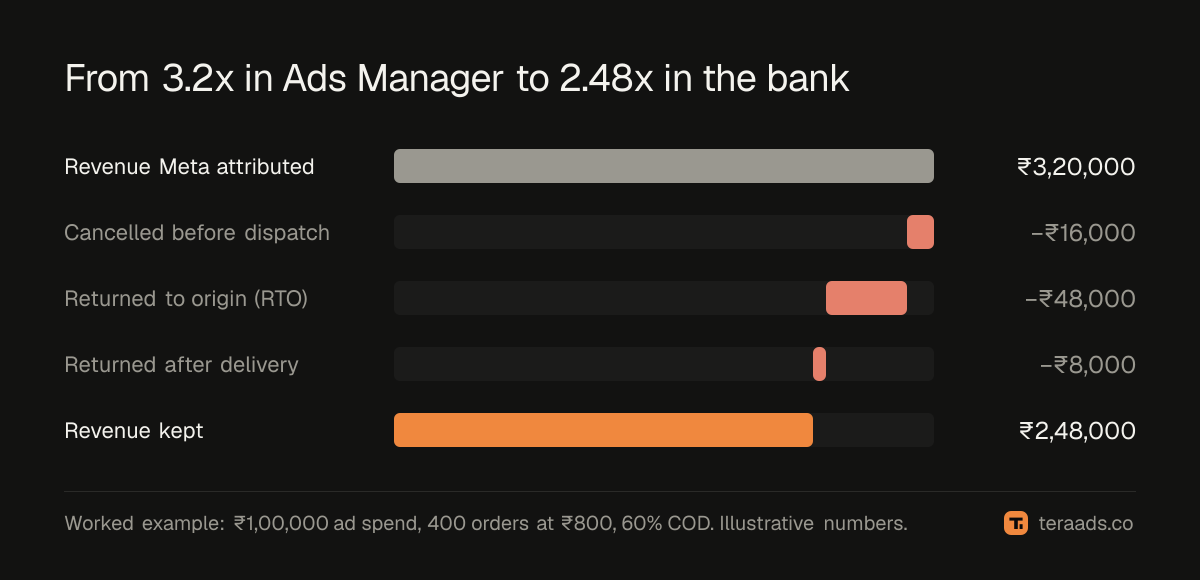1200x580 pixels.
Task: Select the ₹2,48,000 value
Action: [1077, 431]
